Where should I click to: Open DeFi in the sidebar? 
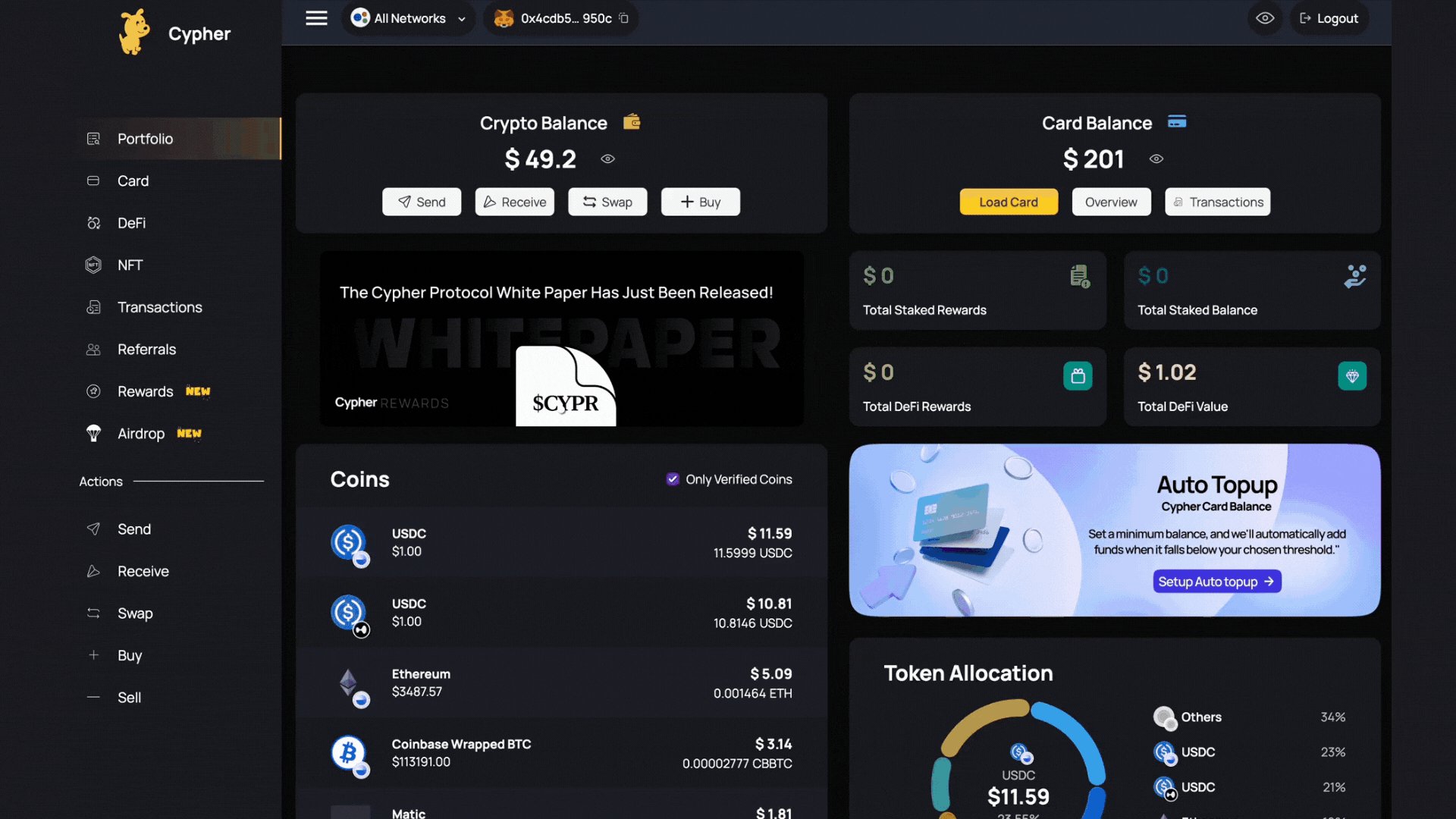coord(131,223)
